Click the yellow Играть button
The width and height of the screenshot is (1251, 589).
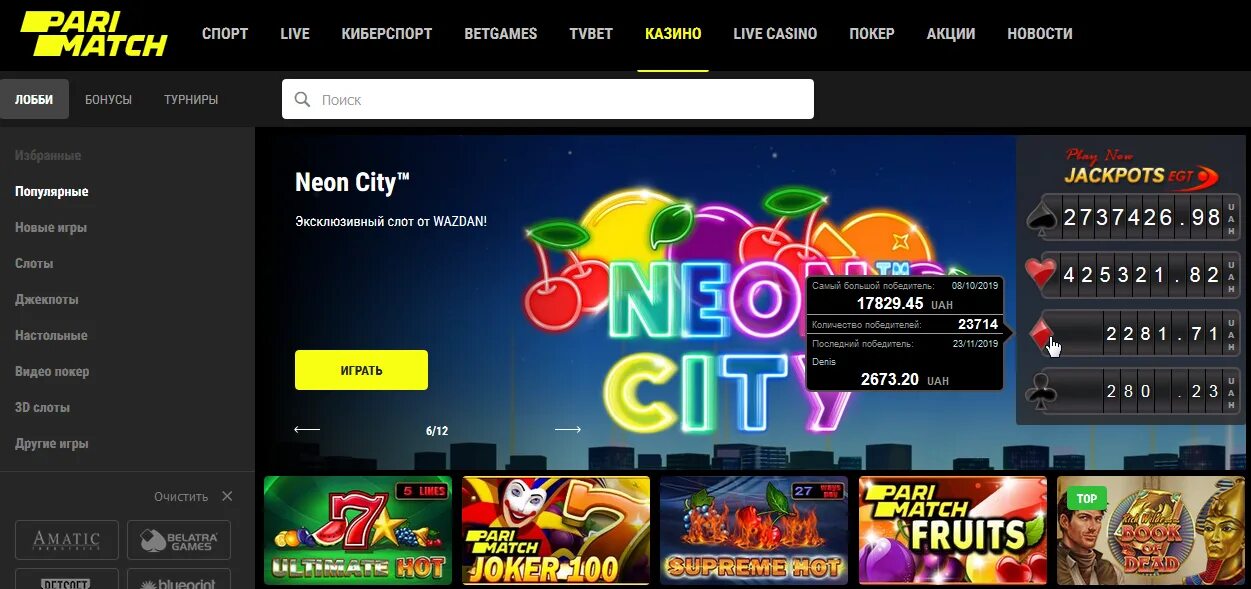(361, 370)
